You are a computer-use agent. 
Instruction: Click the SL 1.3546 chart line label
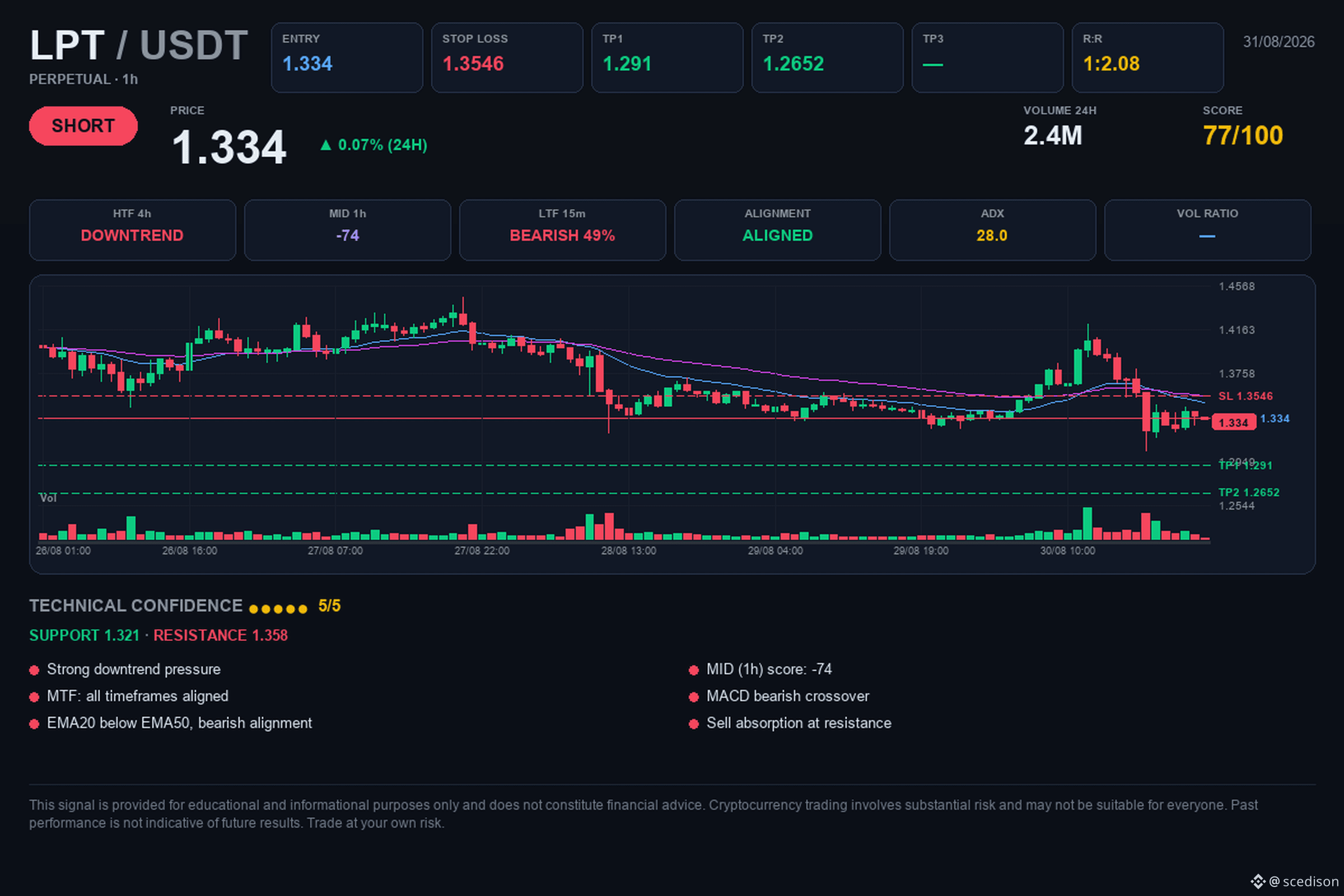pos(1245,396)
